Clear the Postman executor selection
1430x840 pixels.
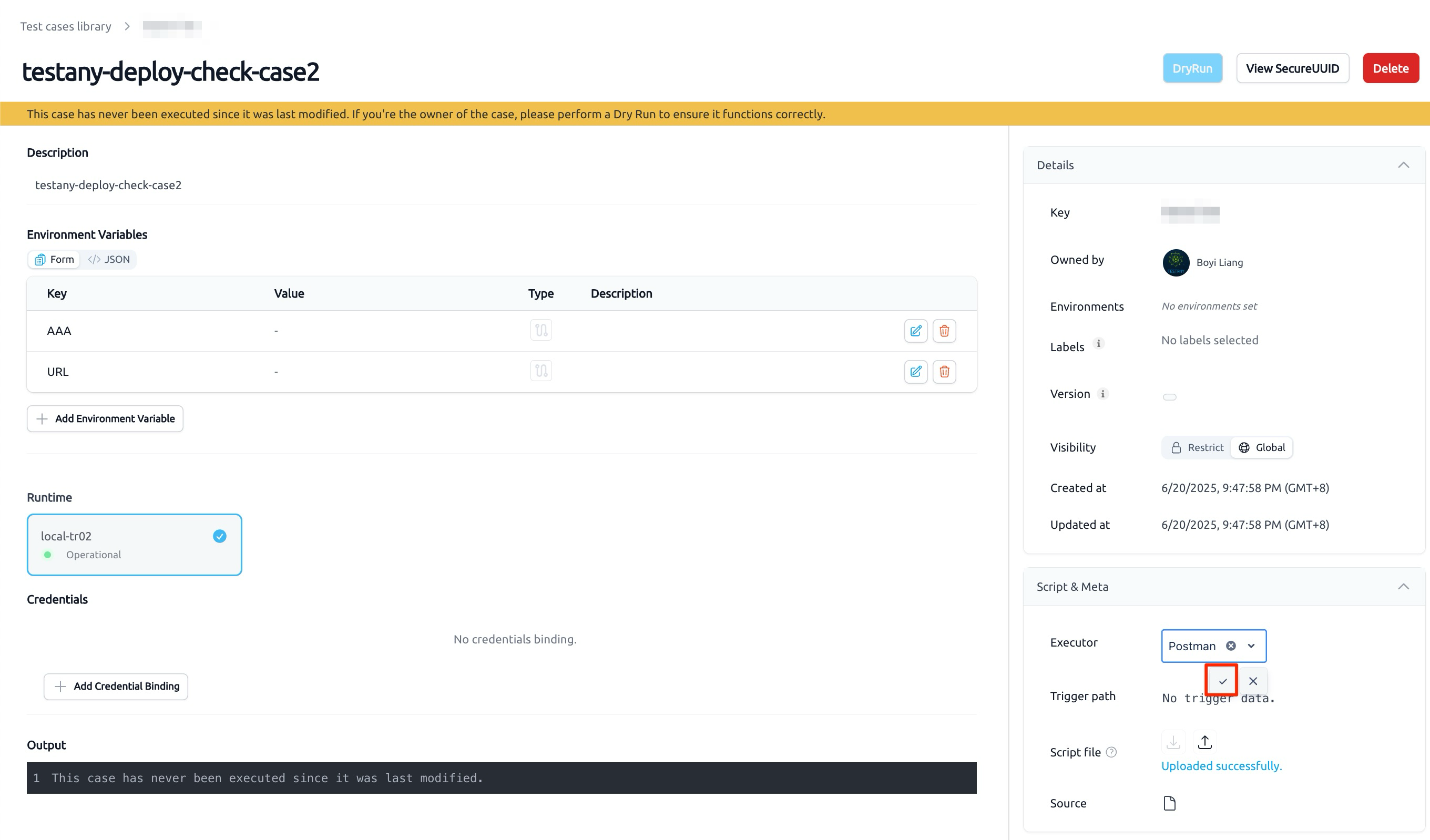pos(1231,646)
